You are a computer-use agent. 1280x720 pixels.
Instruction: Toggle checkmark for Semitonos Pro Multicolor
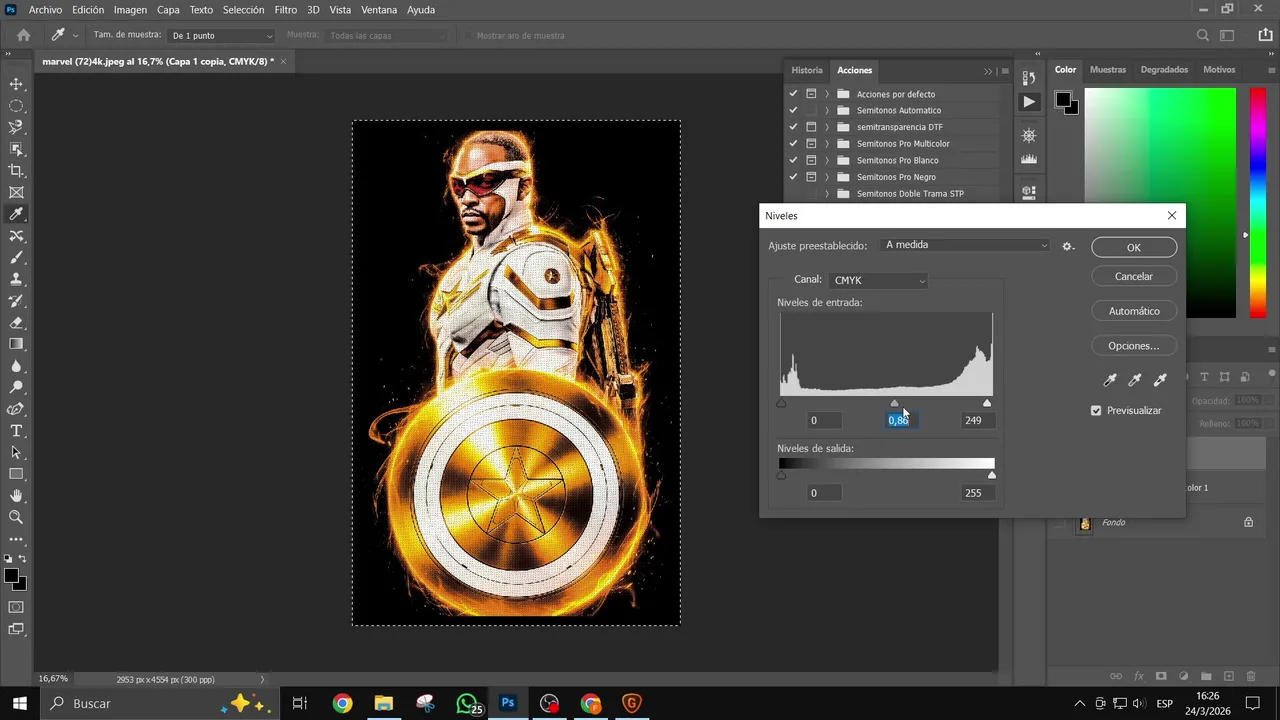793,144
